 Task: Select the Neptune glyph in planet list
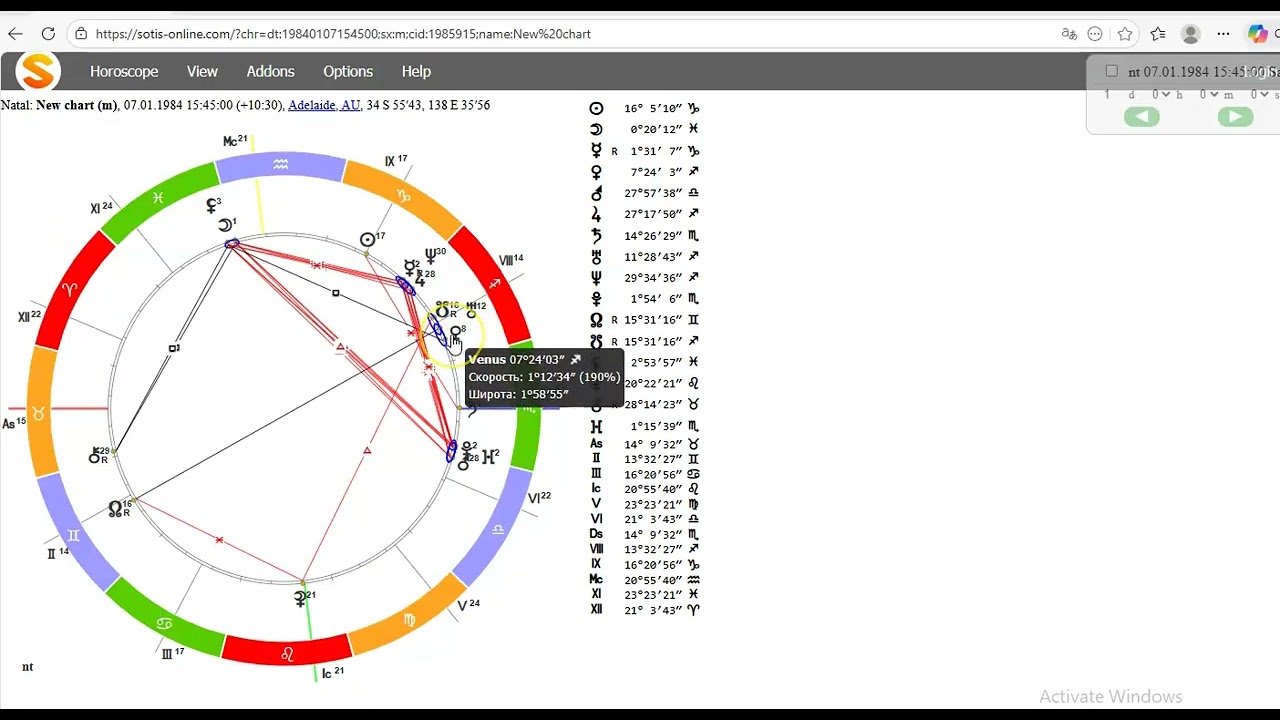click(596, 277)
